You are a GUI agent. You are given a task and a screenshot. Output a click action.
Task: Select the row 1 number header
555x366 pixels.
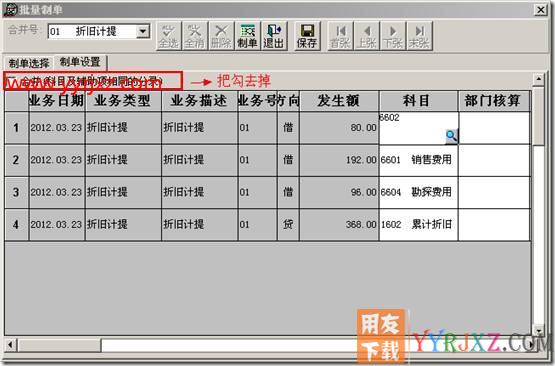click(16, 128)
